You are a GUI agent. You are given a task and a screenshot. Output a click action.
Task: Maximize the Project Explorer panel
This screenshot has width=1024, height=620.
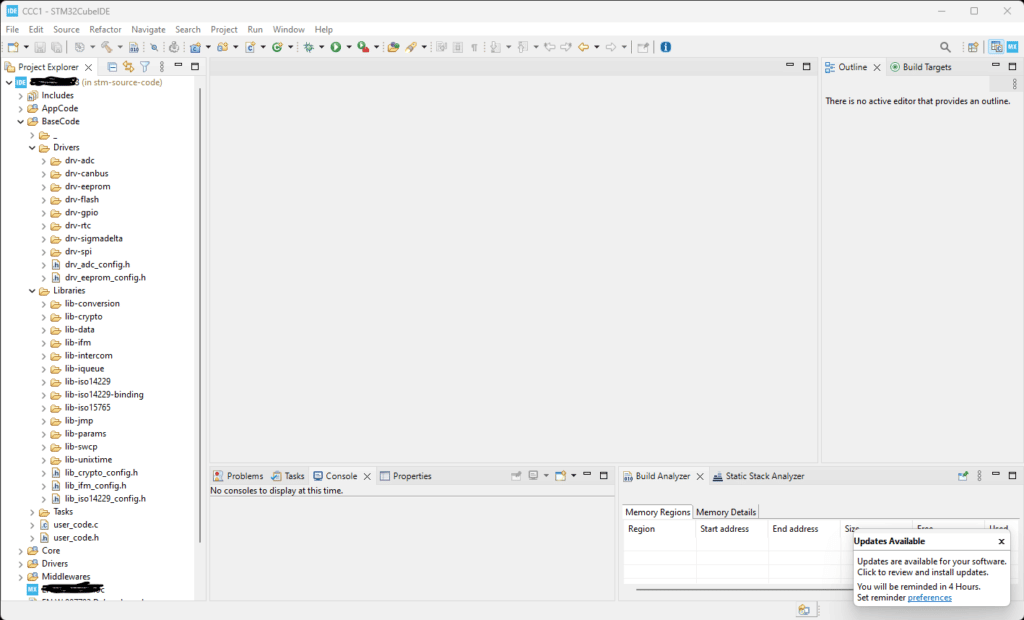(x=195, y=67)
